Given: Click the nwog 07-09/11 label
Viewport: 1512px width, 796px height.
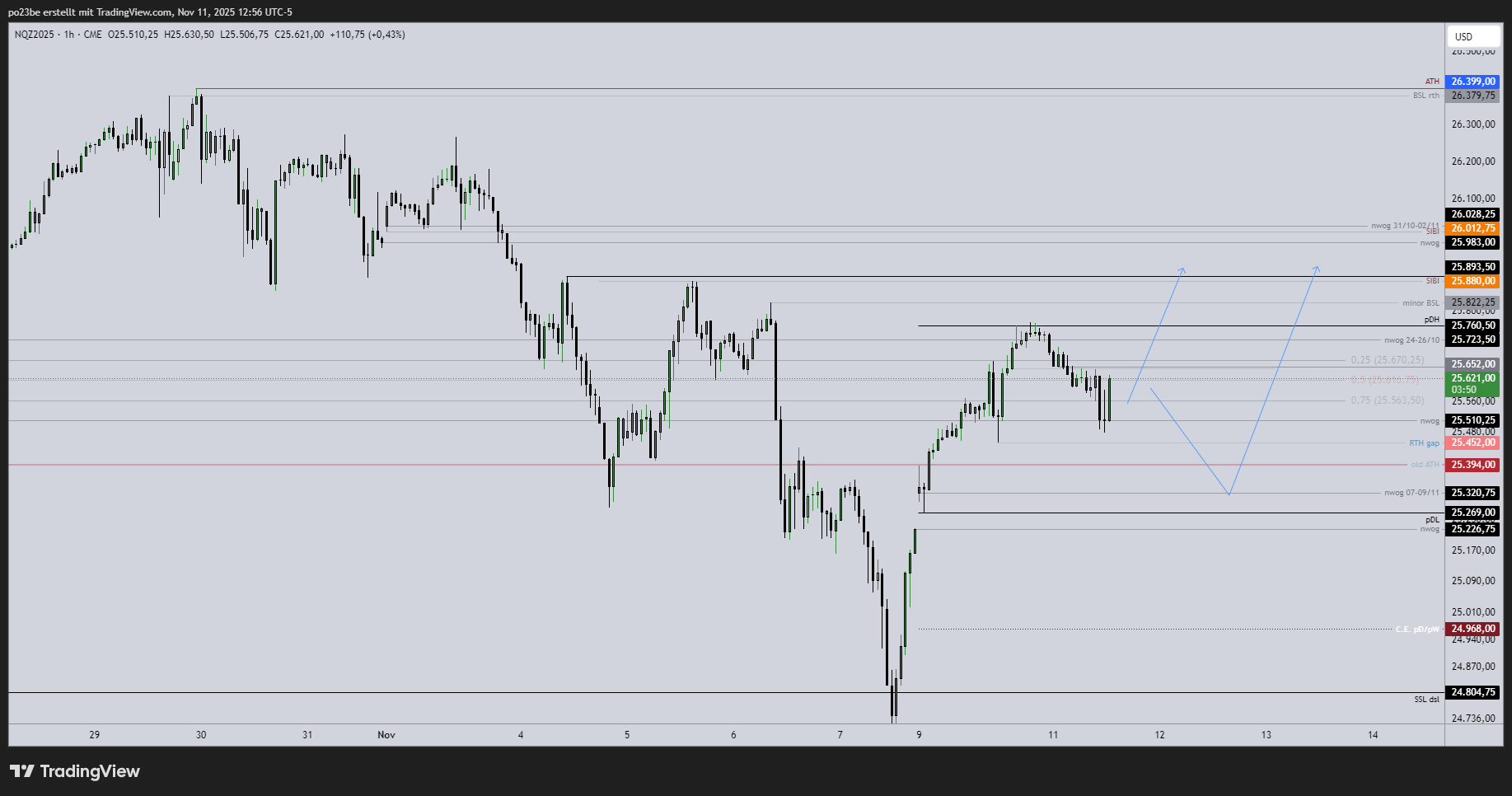Looking at the screenshot, I should (x=1411, y=493).
